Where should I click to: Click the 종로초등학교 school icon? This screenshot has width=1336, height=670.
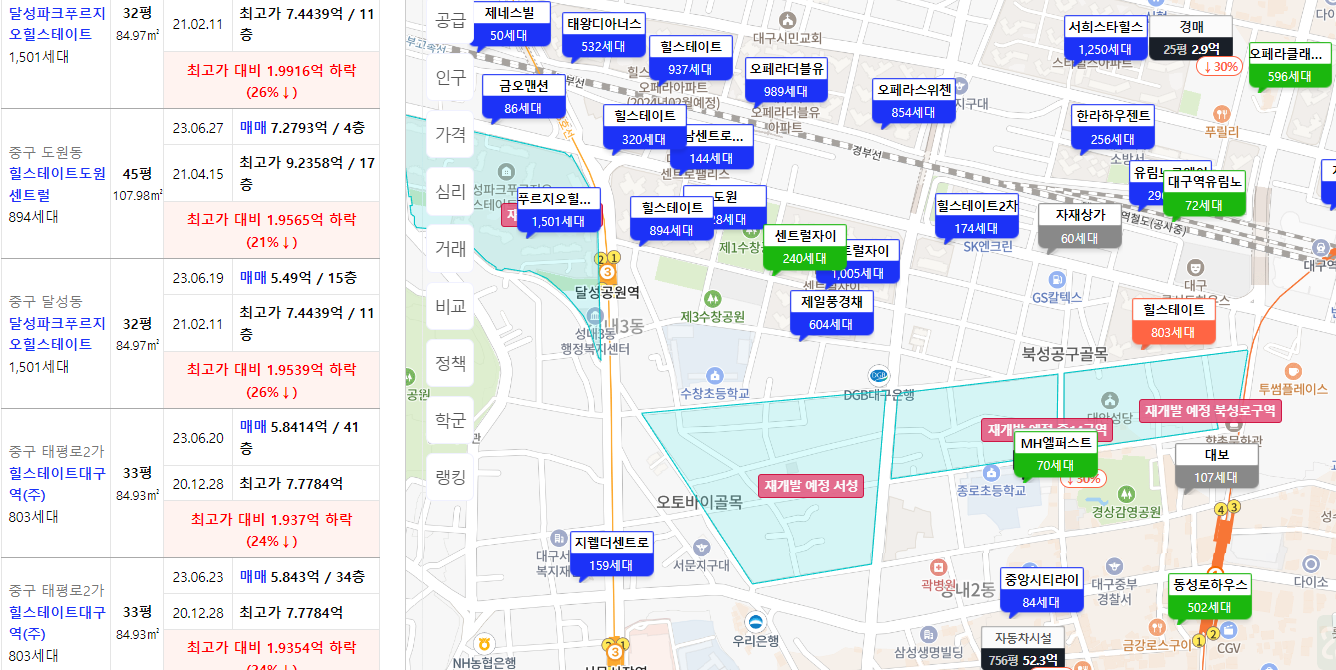pyautogui.click(x=990, y=472)
